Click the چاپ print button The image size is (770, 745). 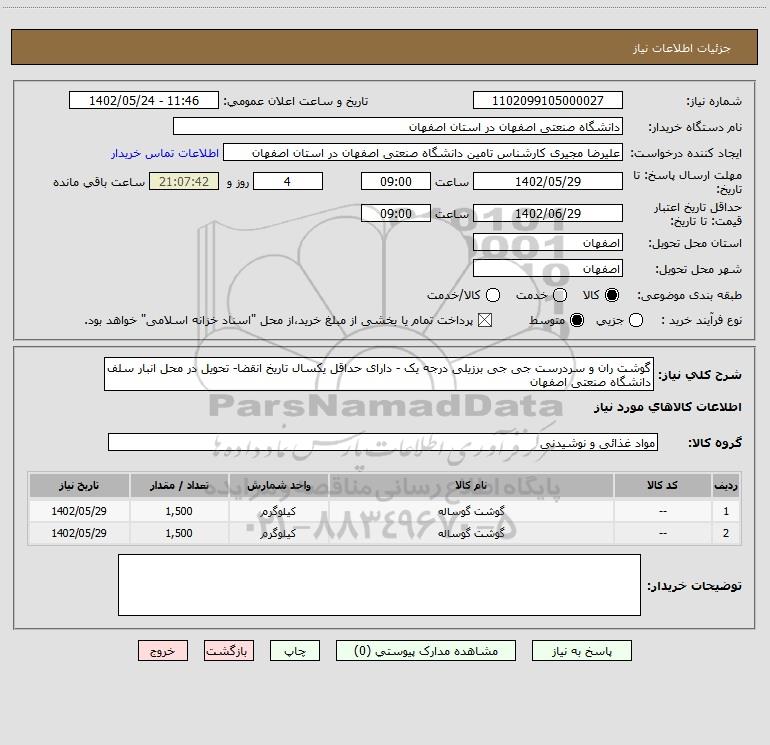[295, 651]
